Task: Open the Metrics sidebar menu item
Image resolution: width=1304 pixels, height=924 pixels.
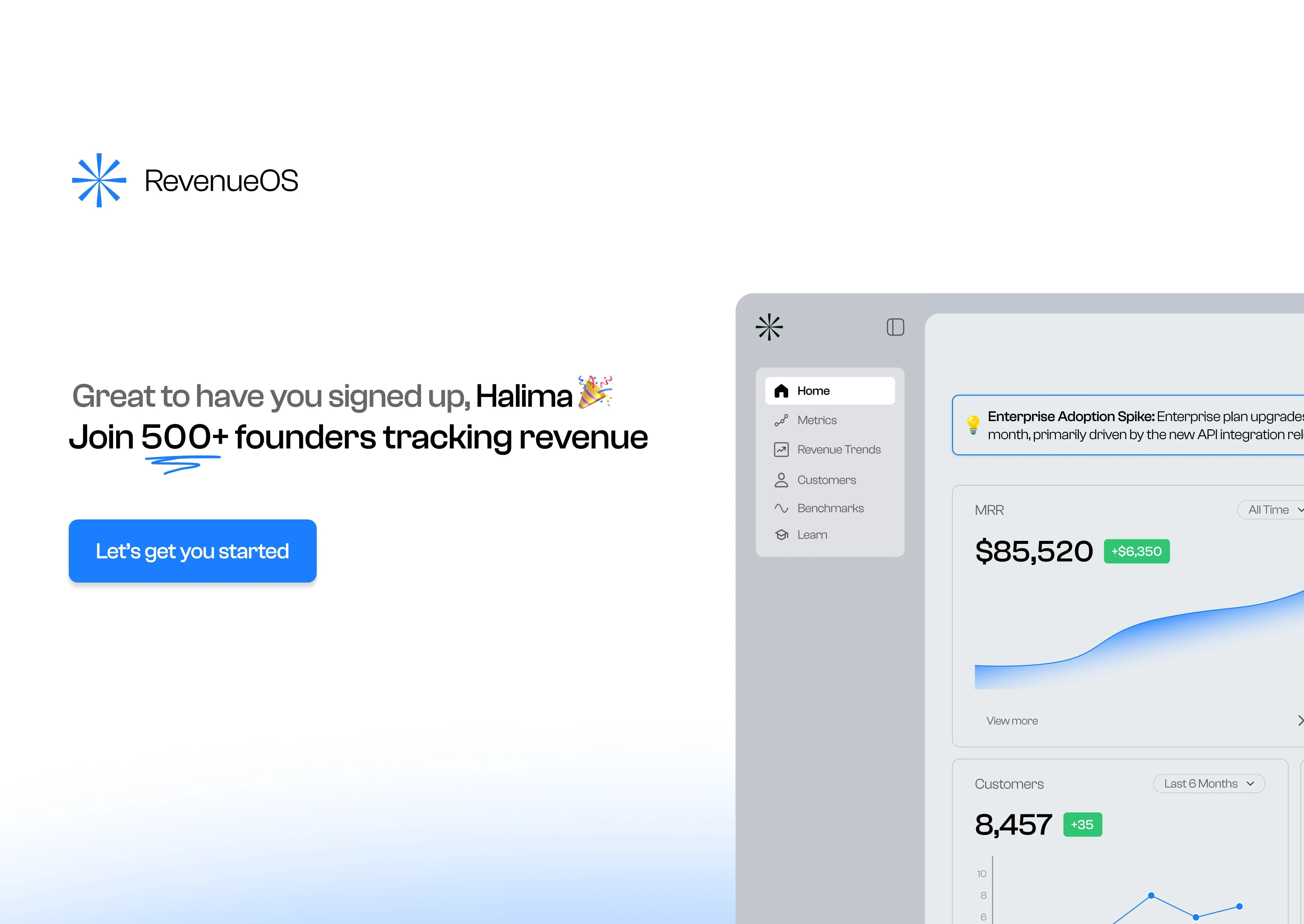Action: point(817,420)
